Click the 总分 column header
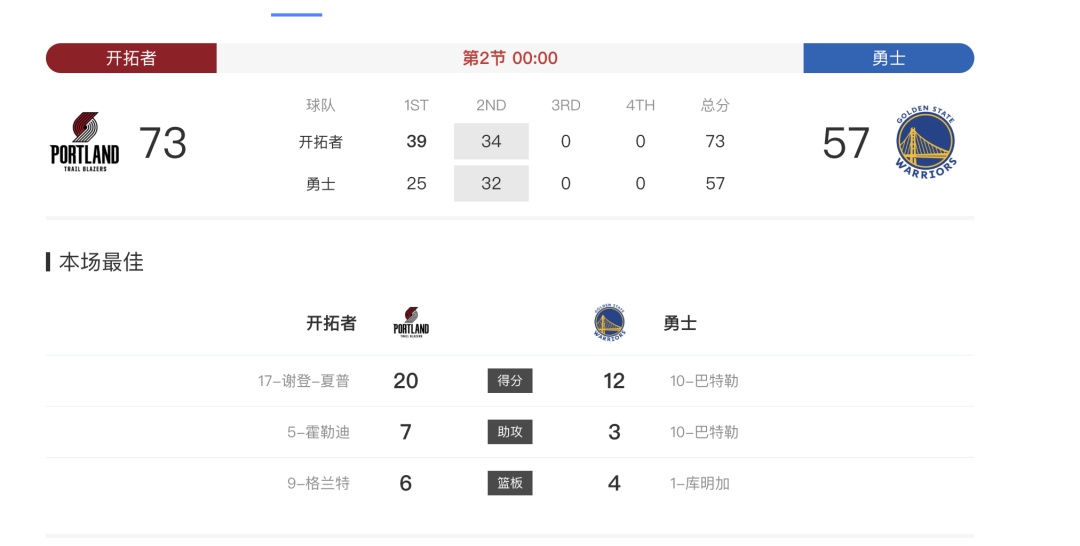Screen dimensions: 1080x546 715,105
